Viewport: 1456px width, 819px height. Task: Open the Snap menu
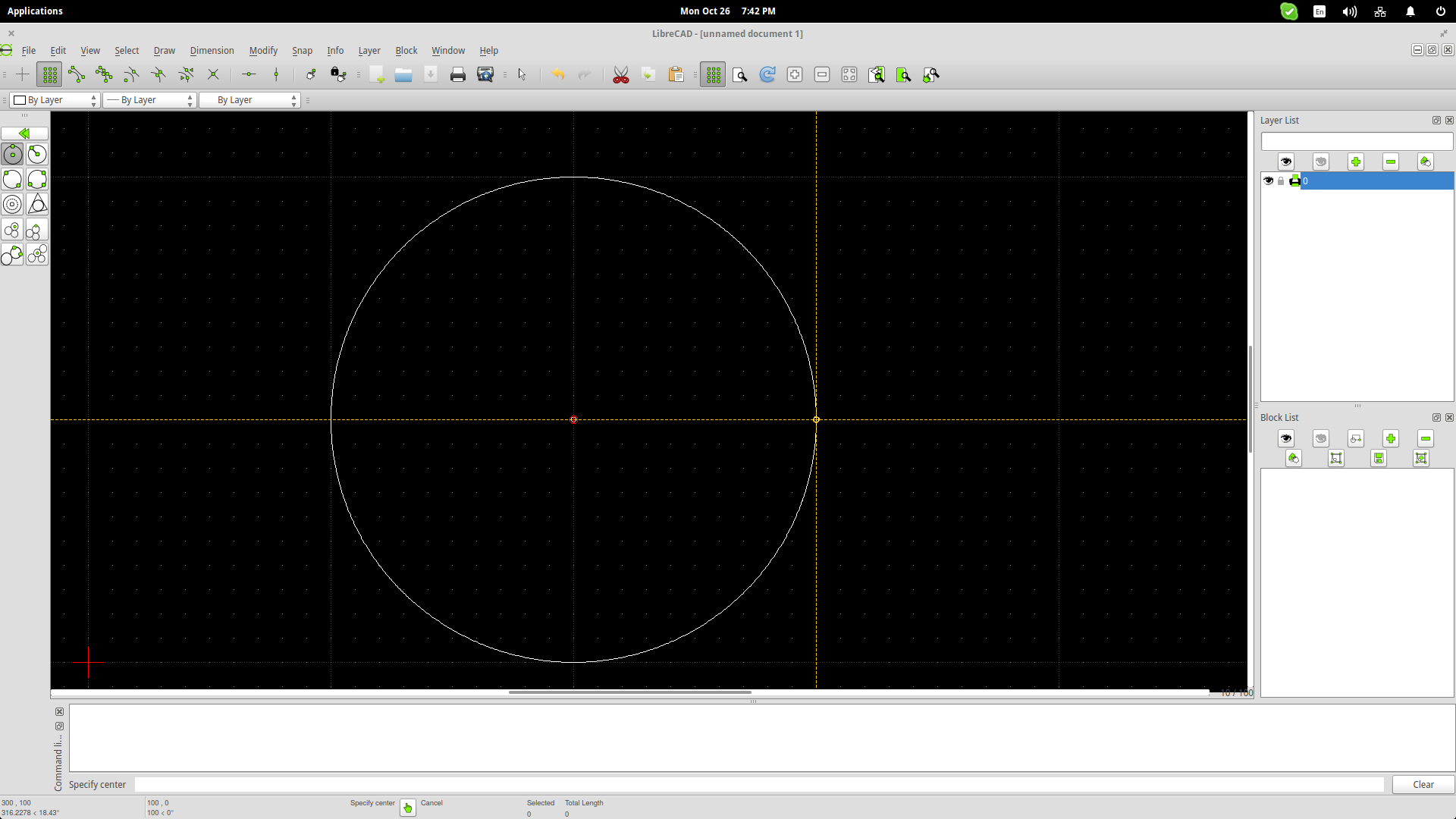tap(302, 51)
